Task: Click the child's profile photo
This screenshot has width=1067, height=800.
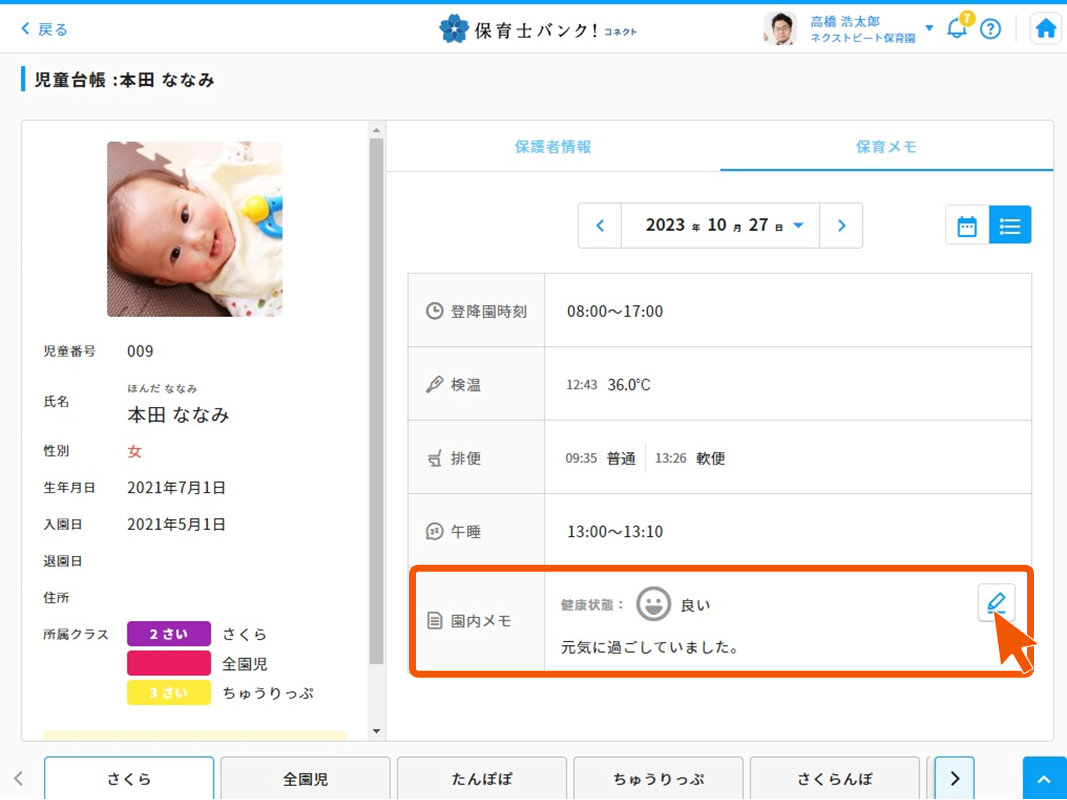Action: click(195, 229)
